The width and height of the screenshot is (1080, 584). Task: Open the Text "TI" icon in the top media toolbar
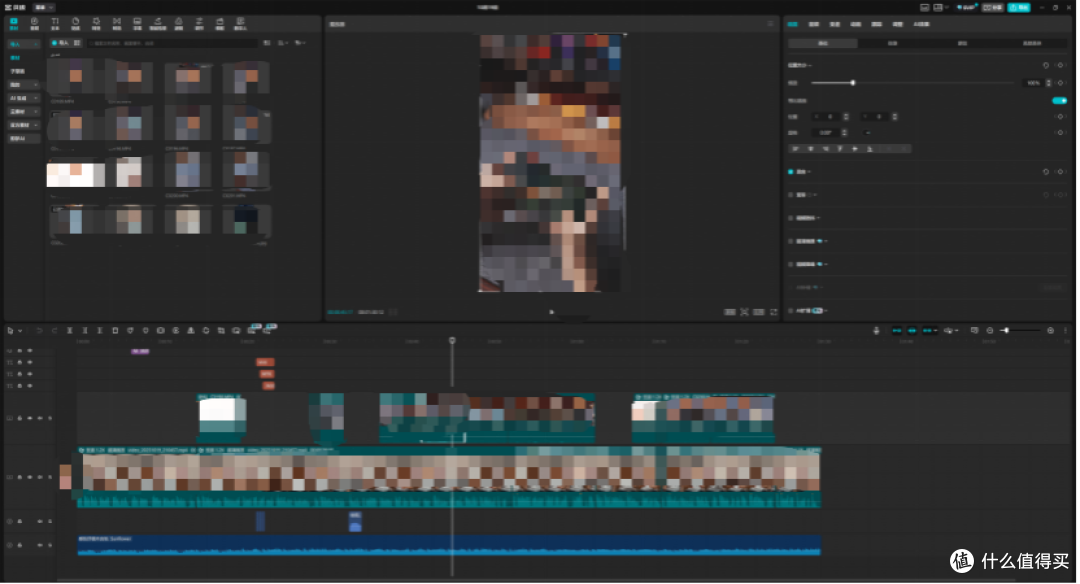point(55,23)
